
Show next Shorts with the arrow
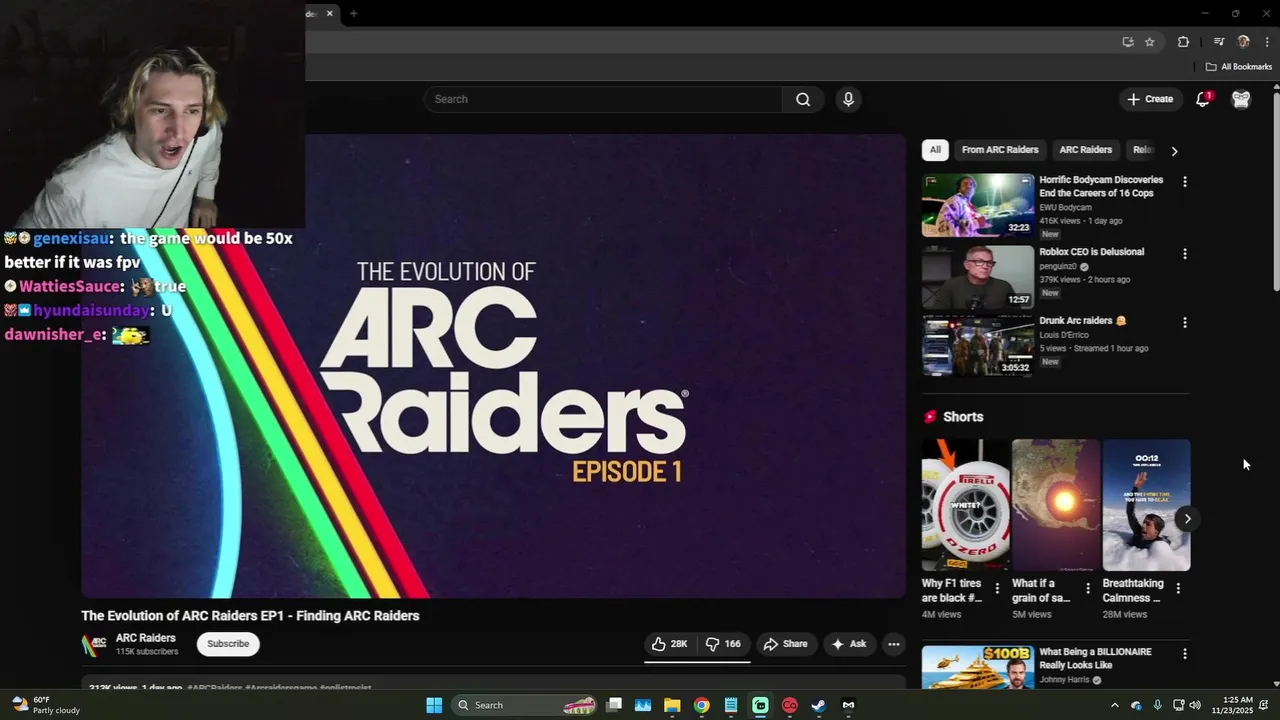(x=1187, y=518)
